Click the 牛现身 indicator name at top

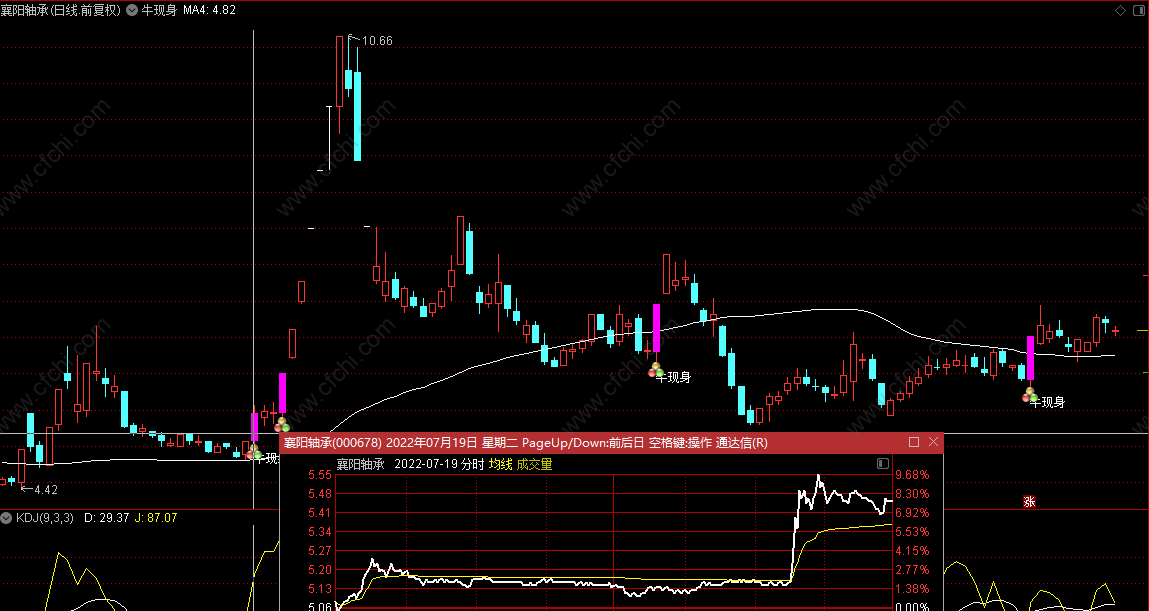(x=159, y=10)
